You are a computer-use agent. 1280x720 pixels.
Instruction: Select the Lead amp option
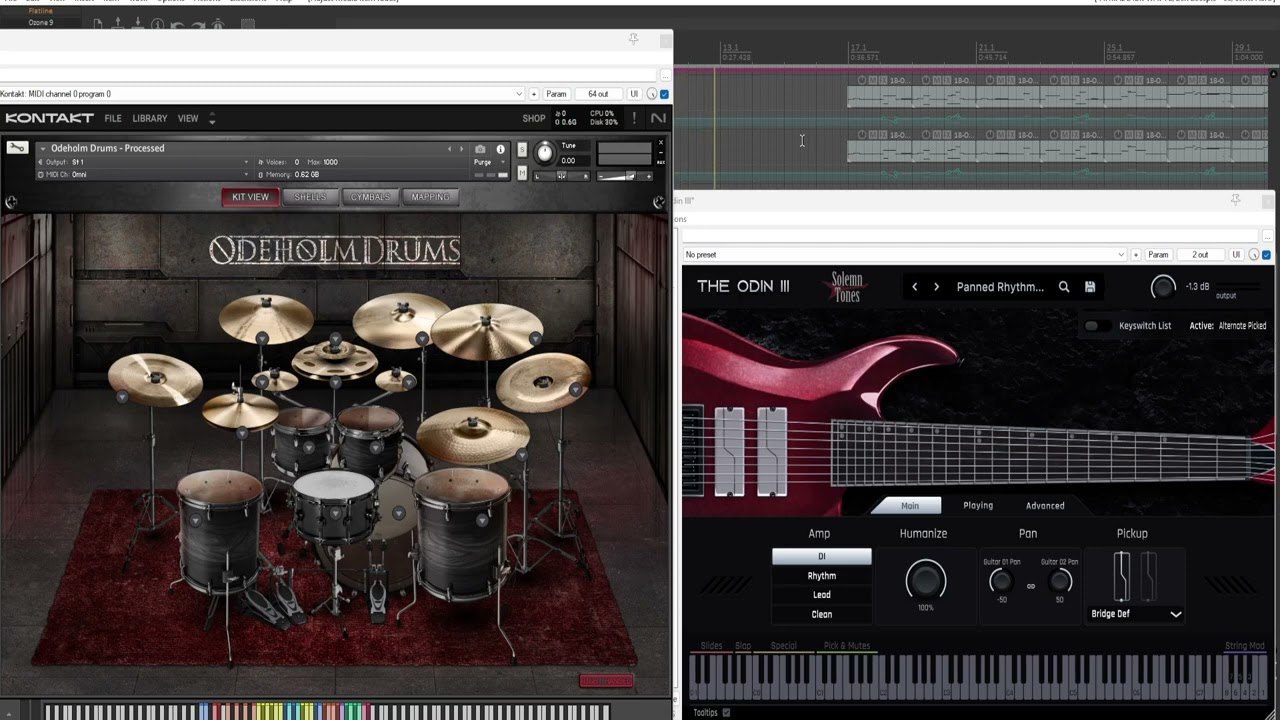[x=822, y=595]
